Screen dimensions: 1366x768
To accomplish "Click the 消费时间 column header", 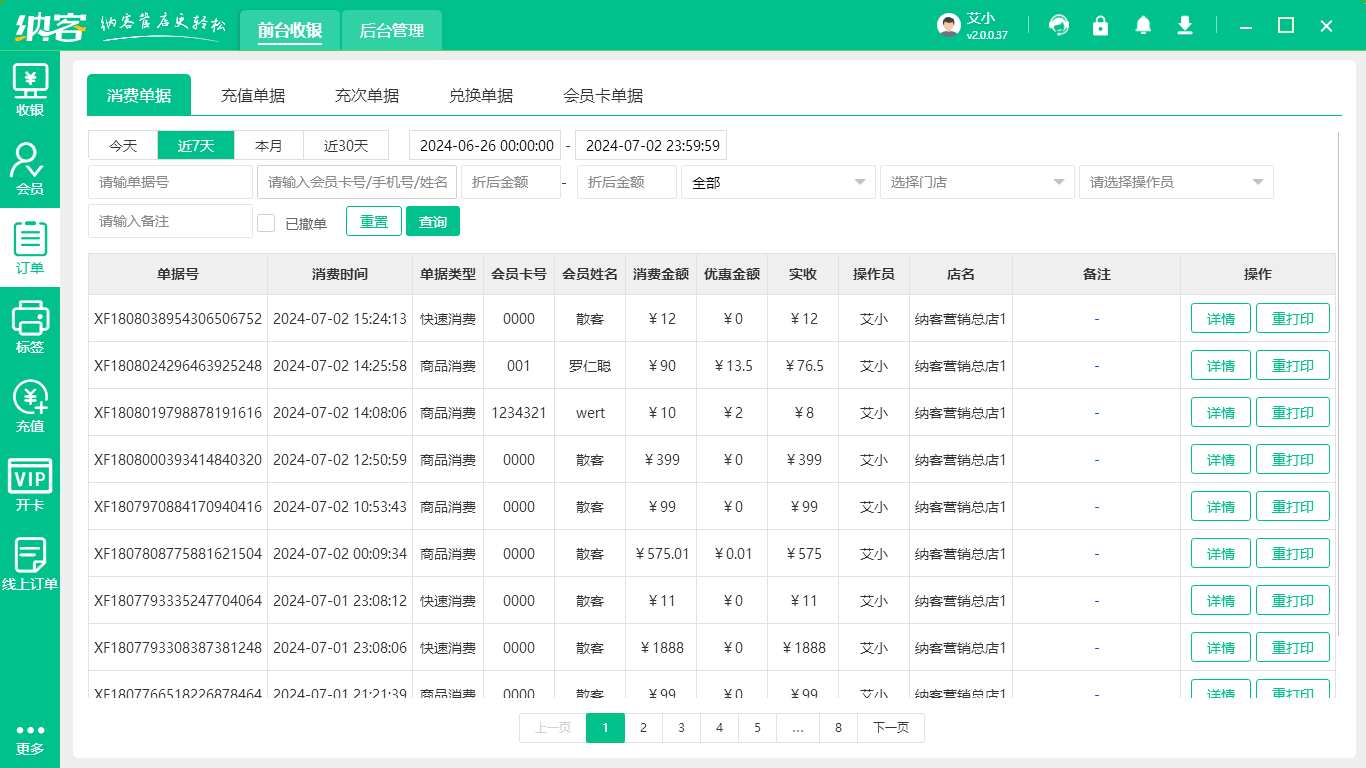I will click(x=340, y=274).
